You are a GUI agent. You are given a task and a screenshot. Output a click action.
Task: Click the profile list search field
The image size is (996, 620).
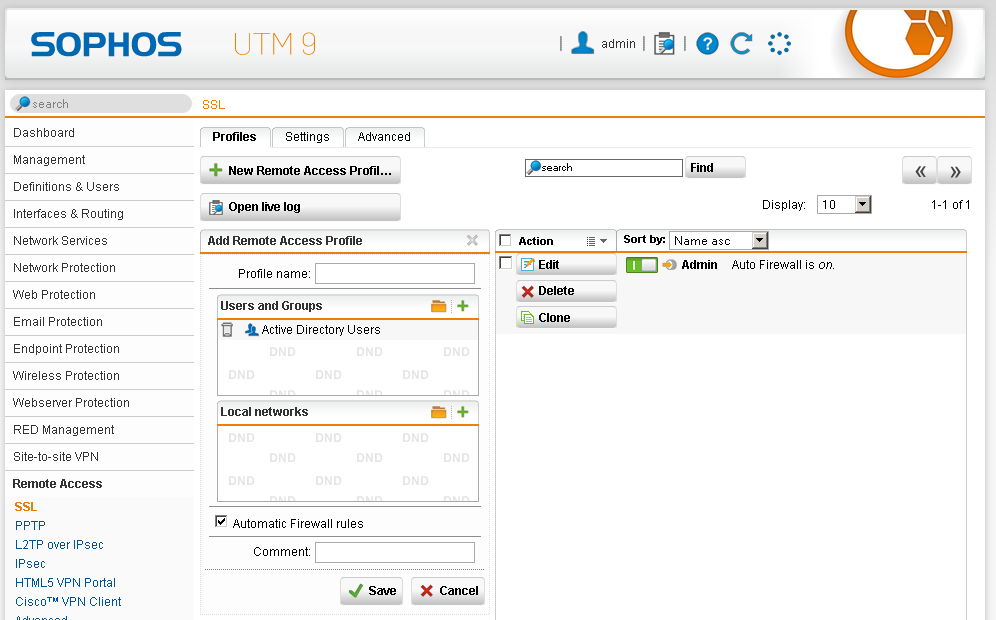604,168
